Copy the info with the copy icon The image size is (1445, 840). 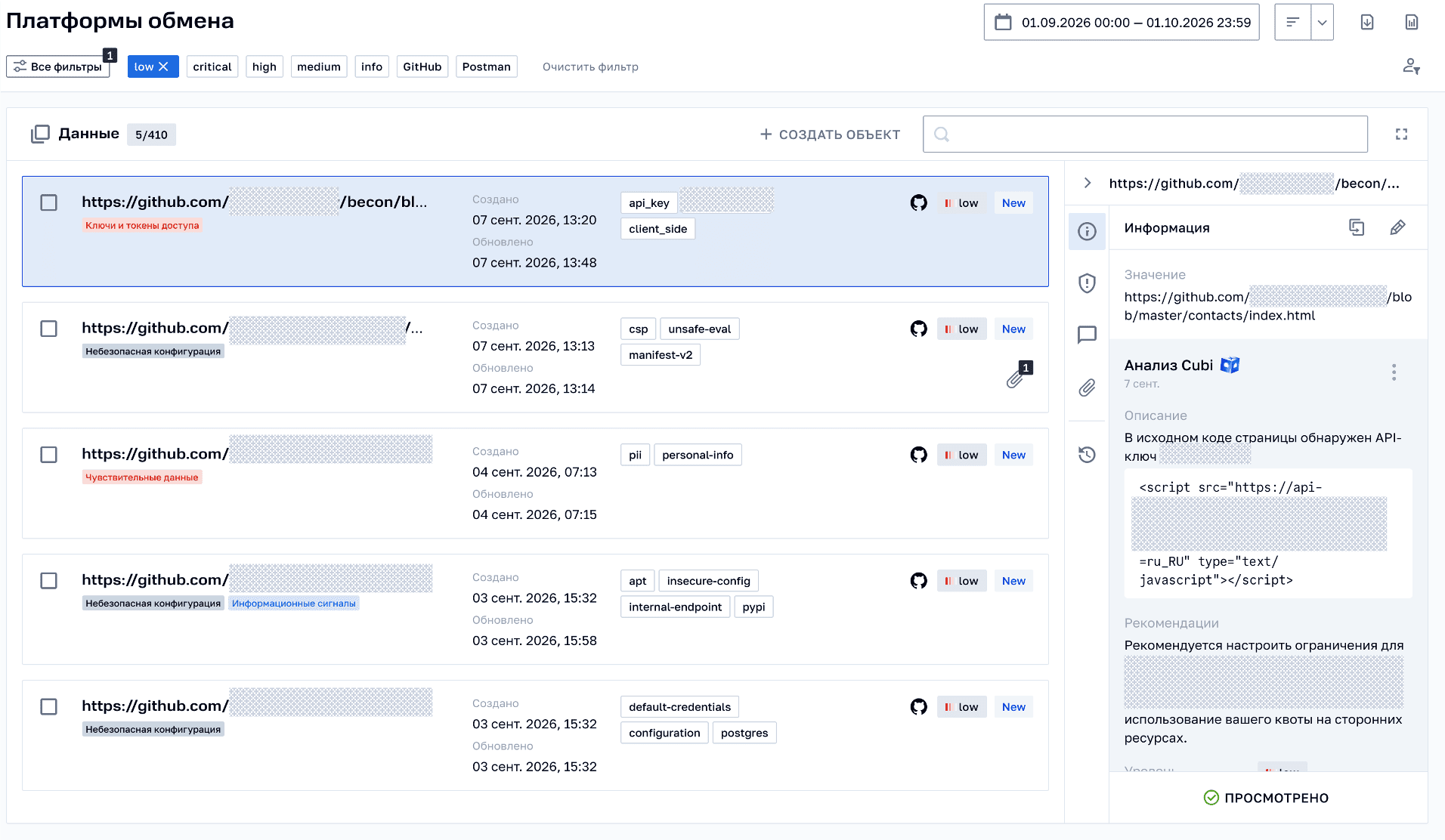point(1357,227)
